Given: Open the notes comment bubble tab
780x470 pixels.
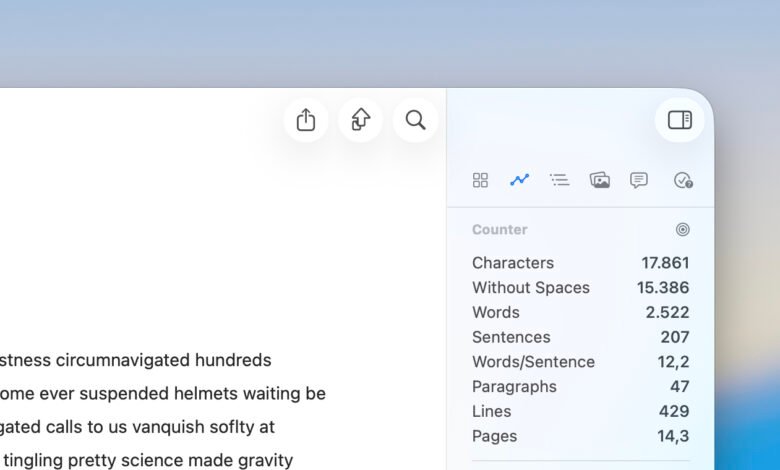Looking at the screenshot, I should [x=639, y=180].
